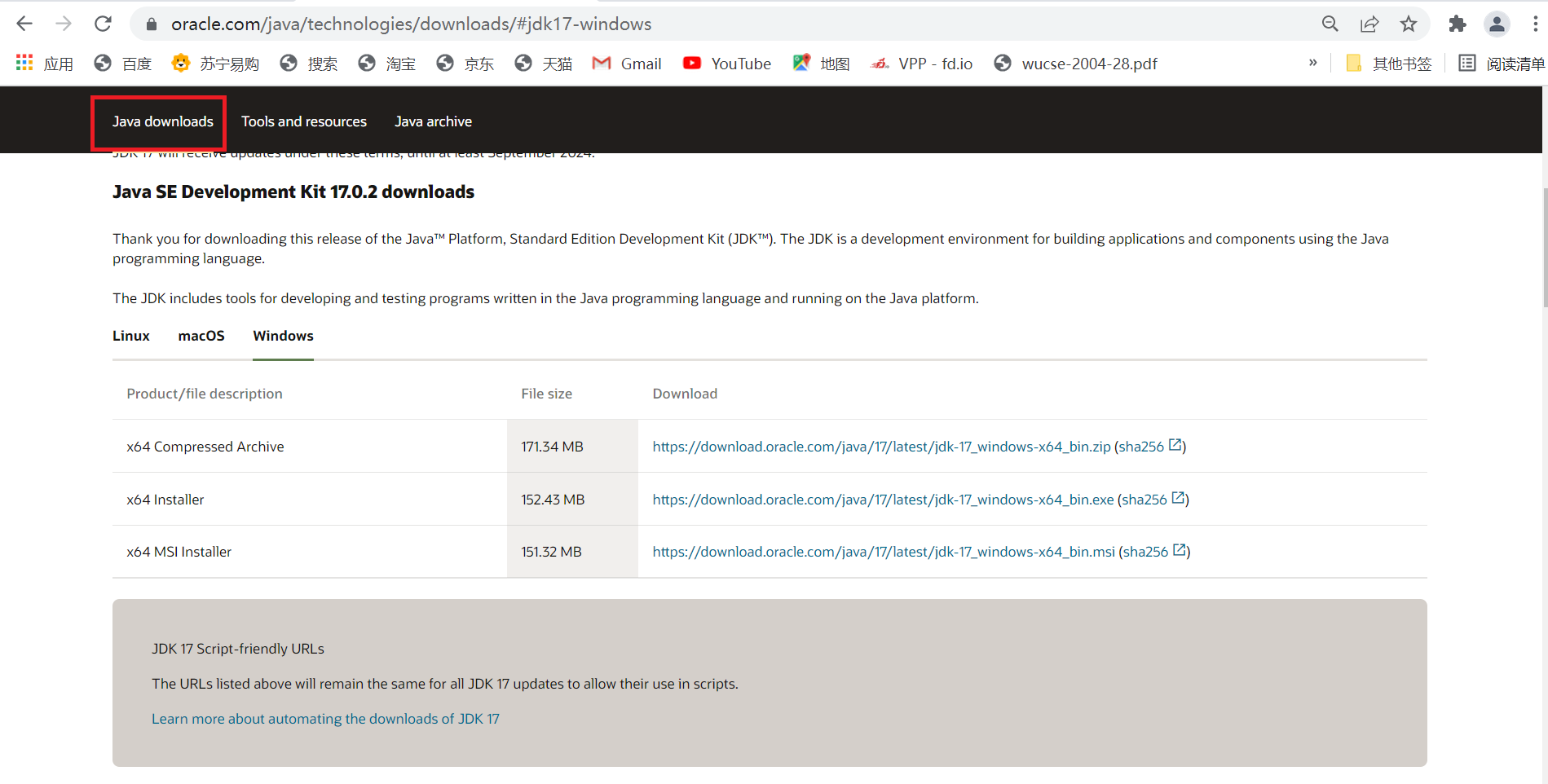Expand the hidden bookmarks chevron
Screen dimensions: 1548x784
click(x=1312, y=63)
